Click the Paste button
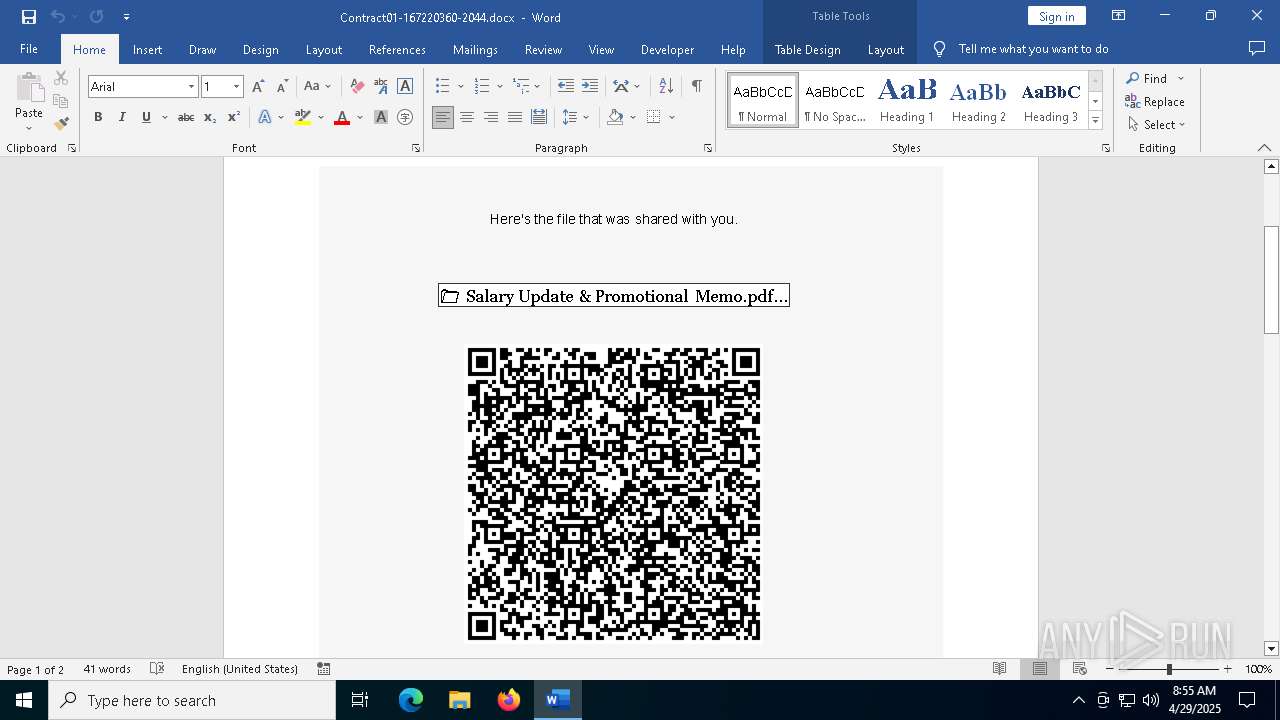The height and width of the screenshot is (720, 1280). coord(29,102)
